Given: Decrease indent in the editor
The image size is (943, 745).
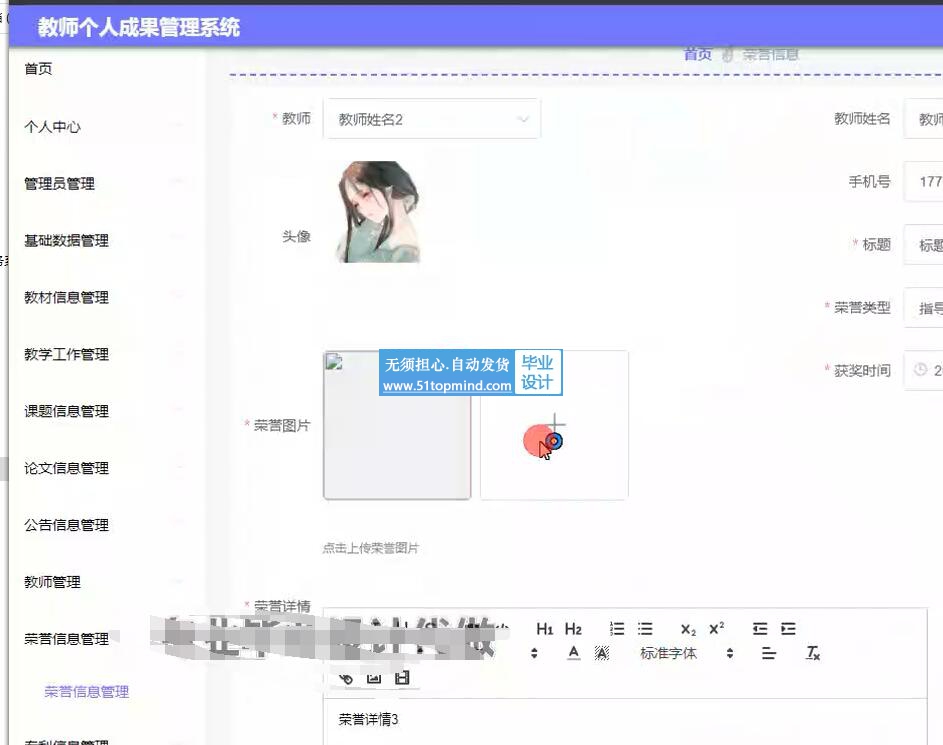Looking at the screenshot, I should click(760, 629).
